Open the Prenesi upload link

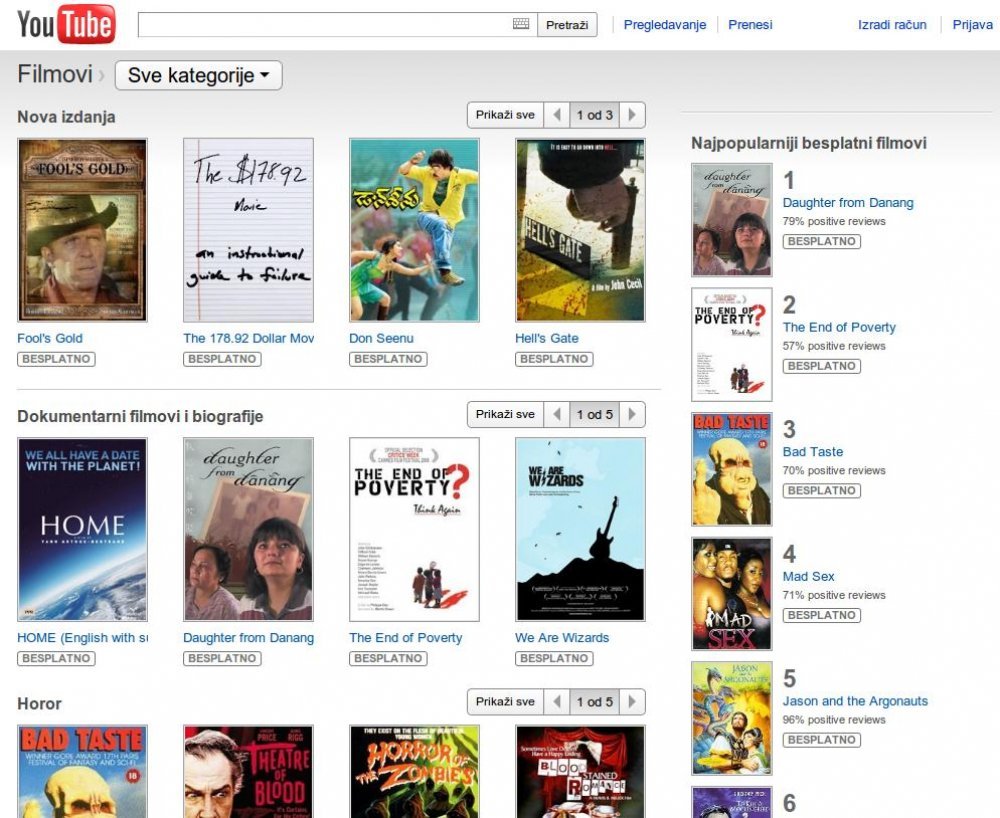click(x=750, y=25)
